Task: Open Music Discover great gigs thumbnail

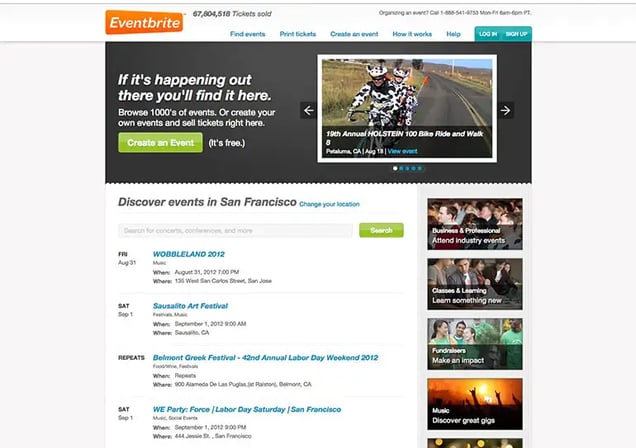Action: coord(475,404)
